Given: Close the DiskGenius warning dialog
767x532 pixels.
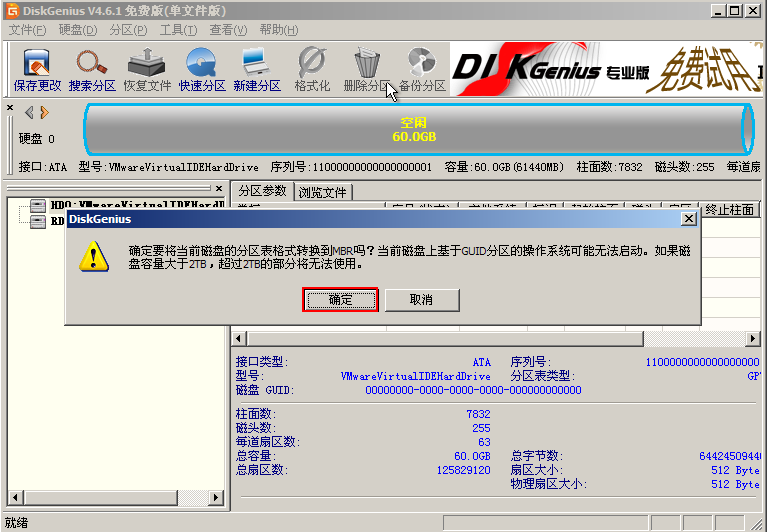Looking at the screenshot, I should point(689,219).
